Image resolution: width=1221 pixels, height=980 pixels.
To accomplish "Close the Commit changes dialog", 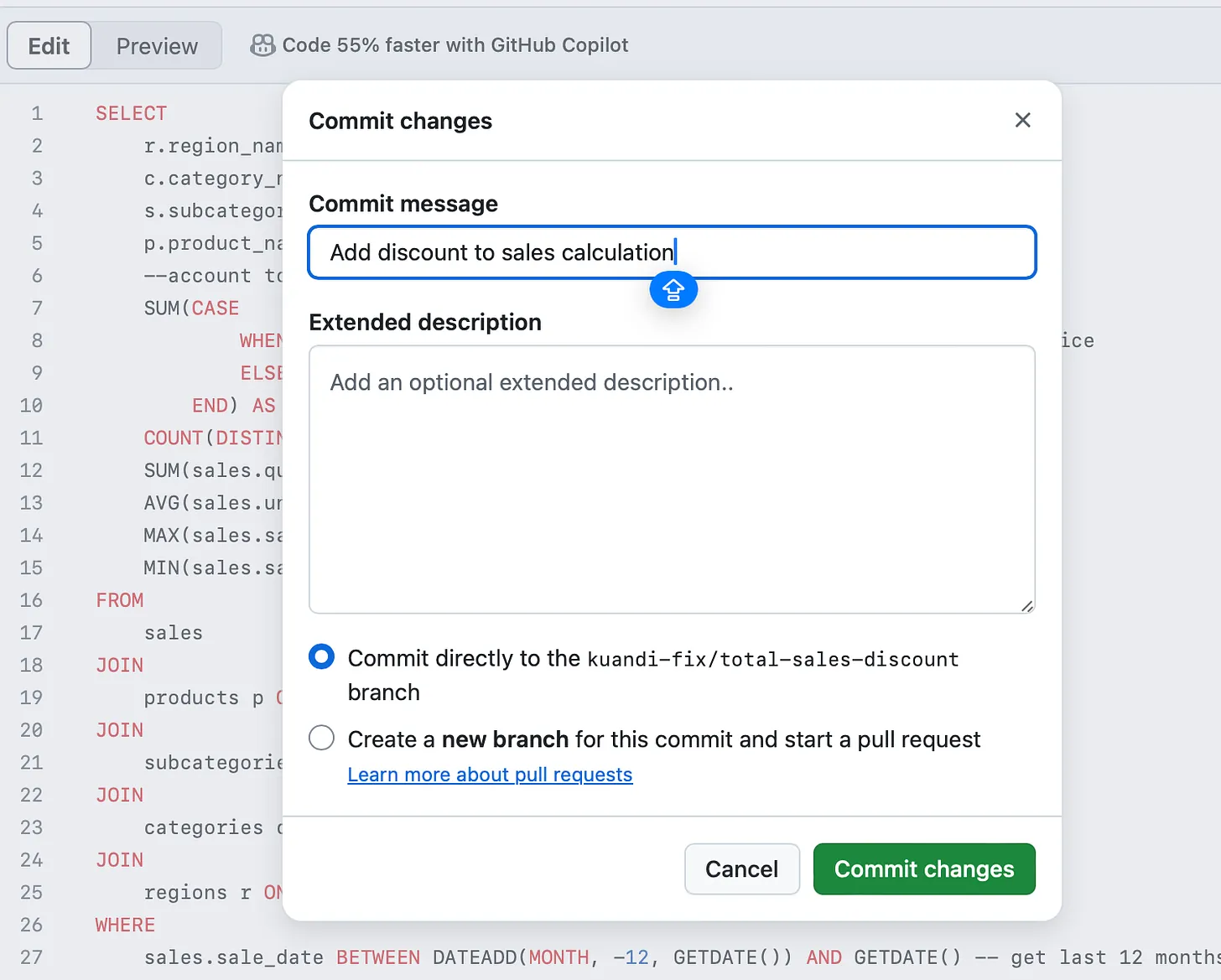I will pyautogui.click(x=1022, y=120).
